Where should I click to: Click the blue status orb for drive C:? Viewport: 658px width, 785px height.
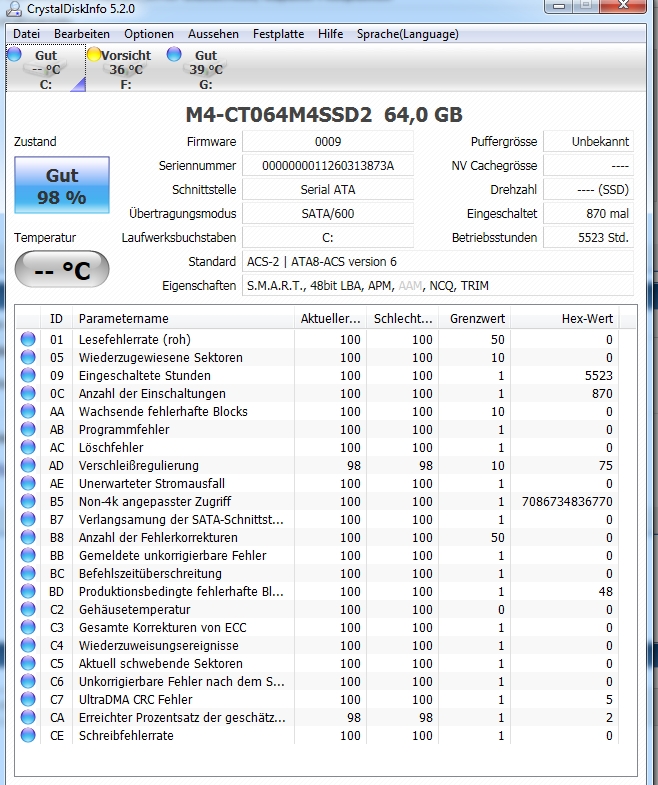point(15,54)
